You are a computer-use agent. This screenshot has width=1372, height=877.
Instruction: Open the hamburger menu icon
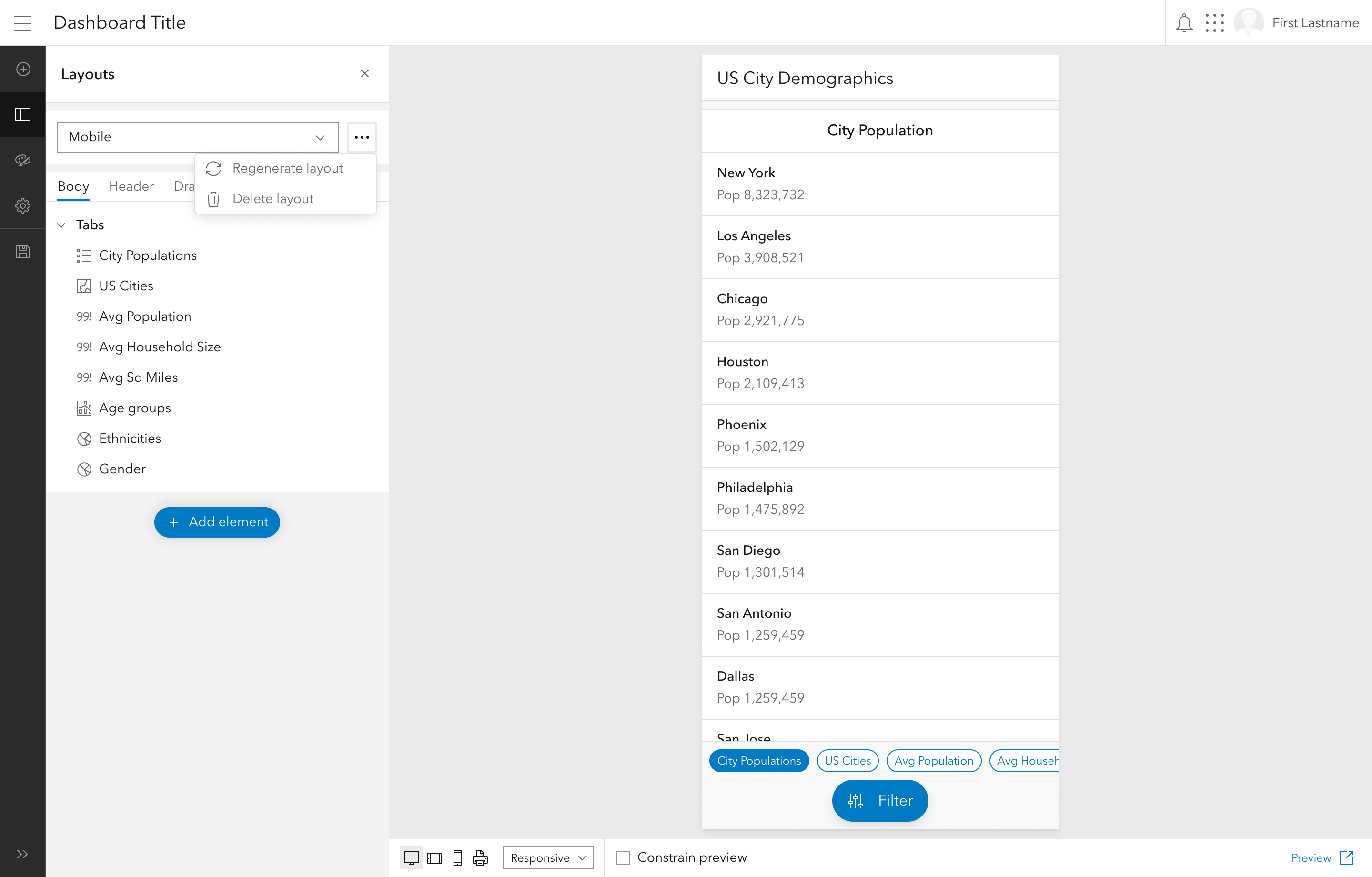23,23
